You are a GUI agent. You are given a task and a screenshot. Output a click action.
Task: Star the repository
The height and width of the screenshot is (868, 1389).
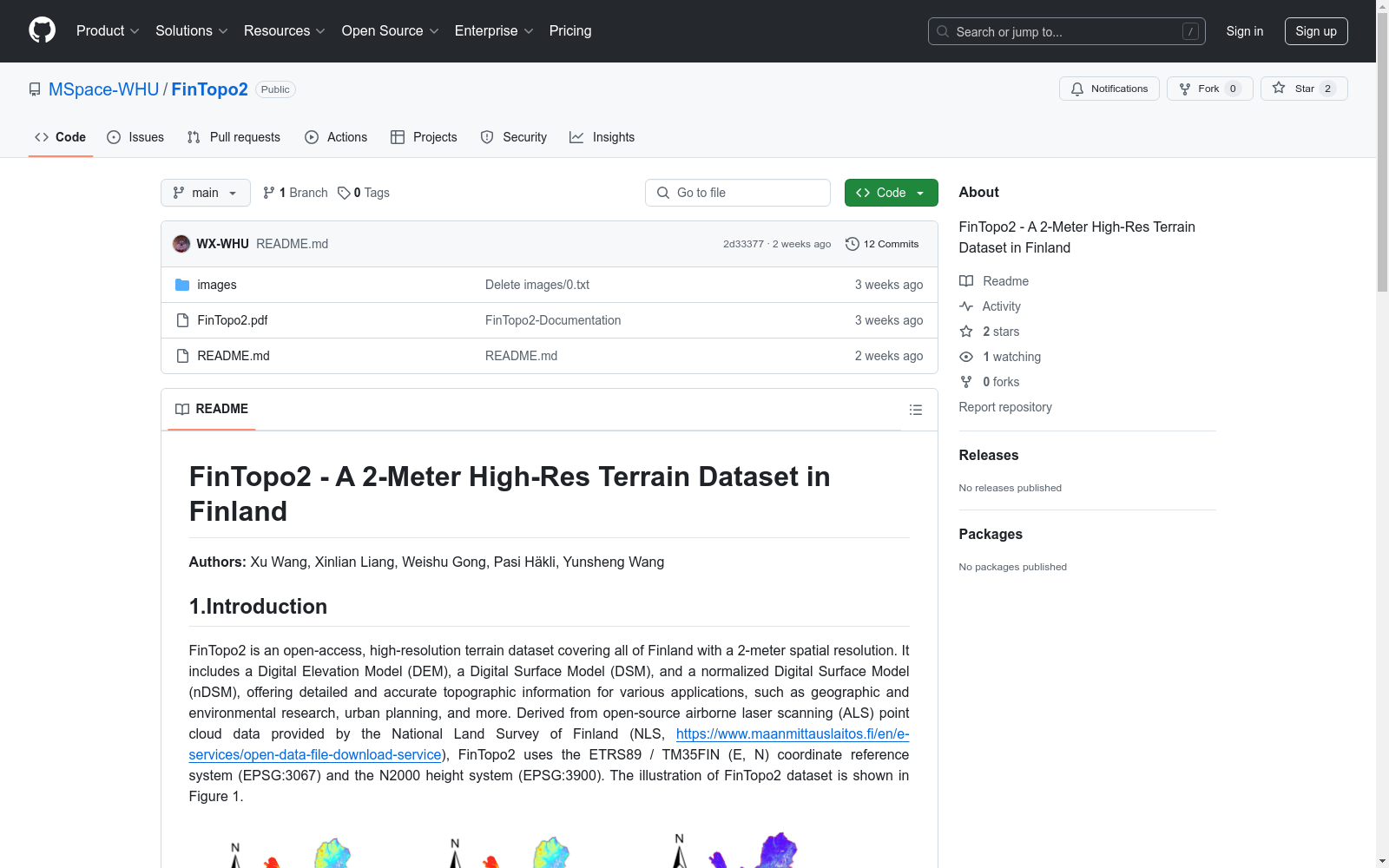pyautogui.click(x=1304, y=89)
